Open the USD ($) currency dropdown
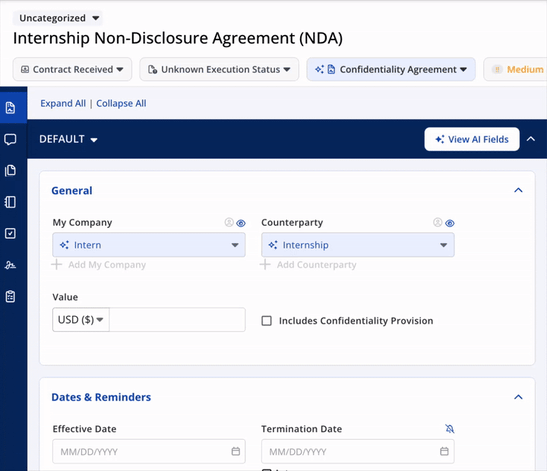This screenshot has height=471, width=547. coord(81,320)
